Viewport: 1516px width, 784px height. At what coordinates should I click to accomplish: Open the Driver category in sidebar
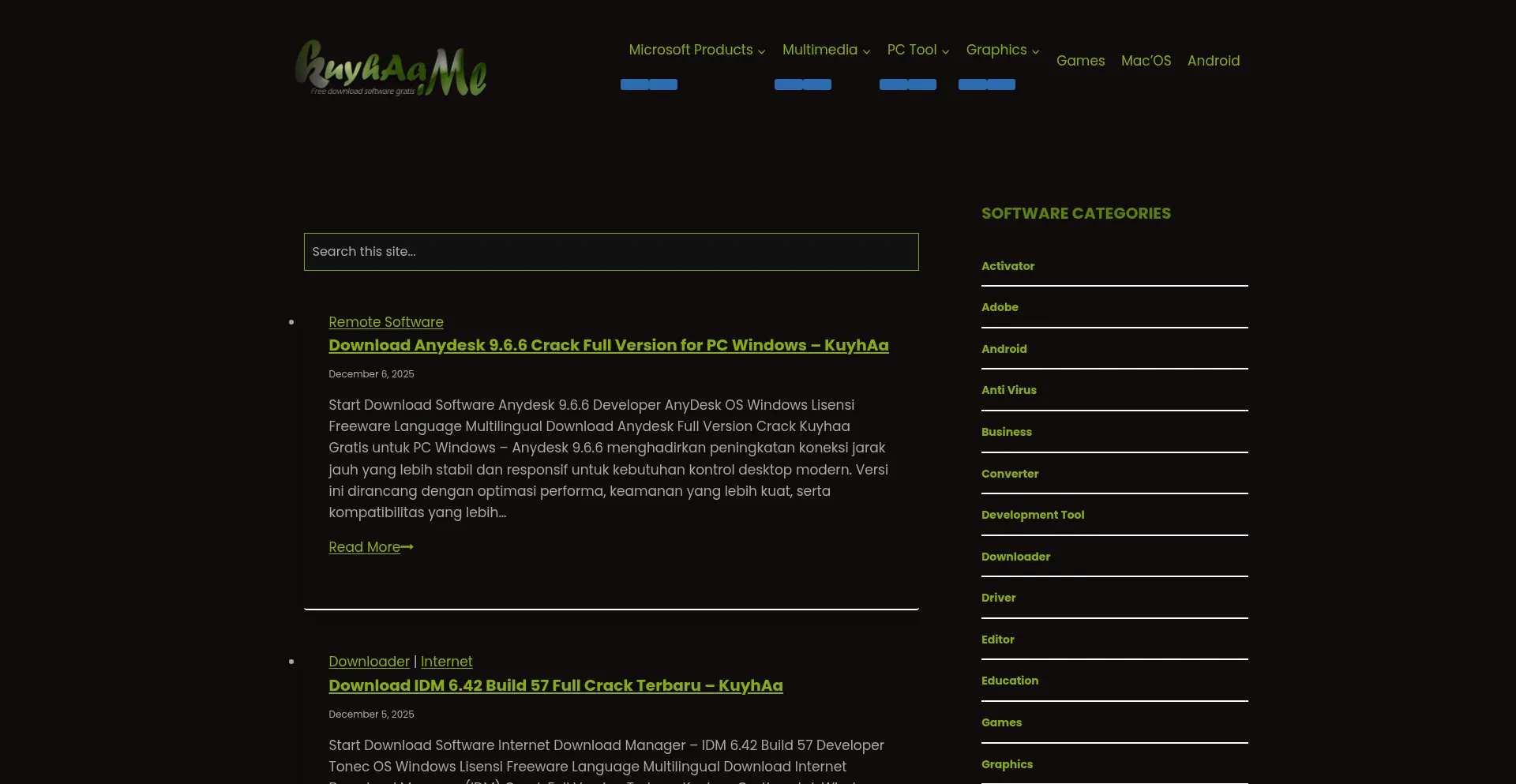[998, 598]
